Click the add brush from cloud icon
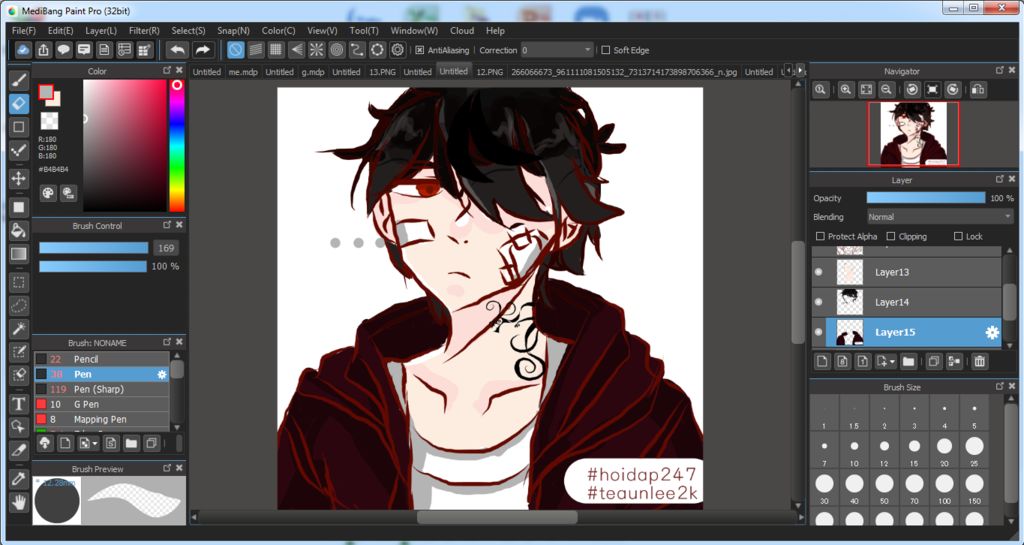 (44, 444)
